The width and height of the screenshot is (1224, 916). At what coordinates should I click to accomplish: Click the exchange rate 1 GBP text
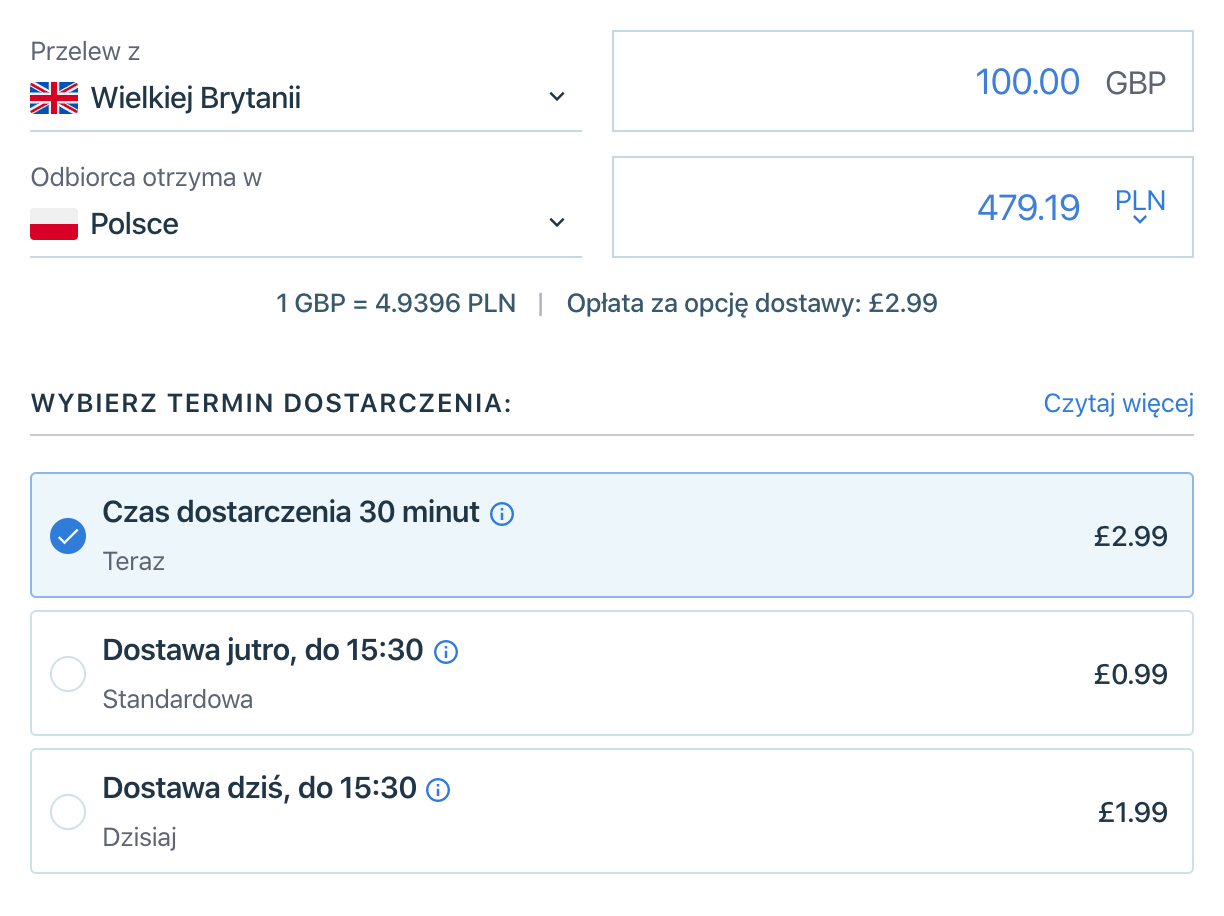[396, 304]
